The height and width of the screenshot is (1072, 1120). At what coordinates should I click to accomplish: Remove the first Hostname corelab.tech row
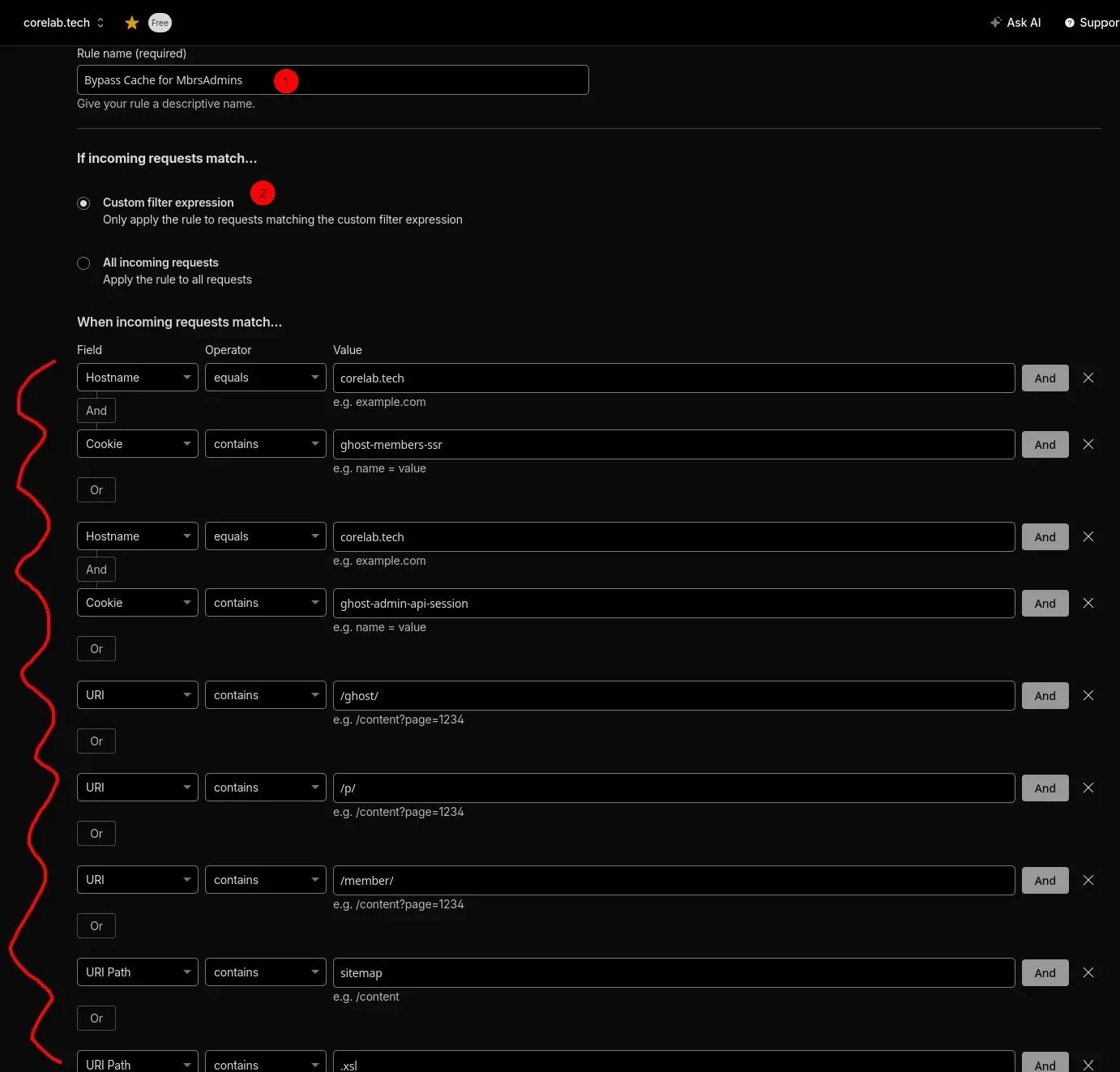1088,378
